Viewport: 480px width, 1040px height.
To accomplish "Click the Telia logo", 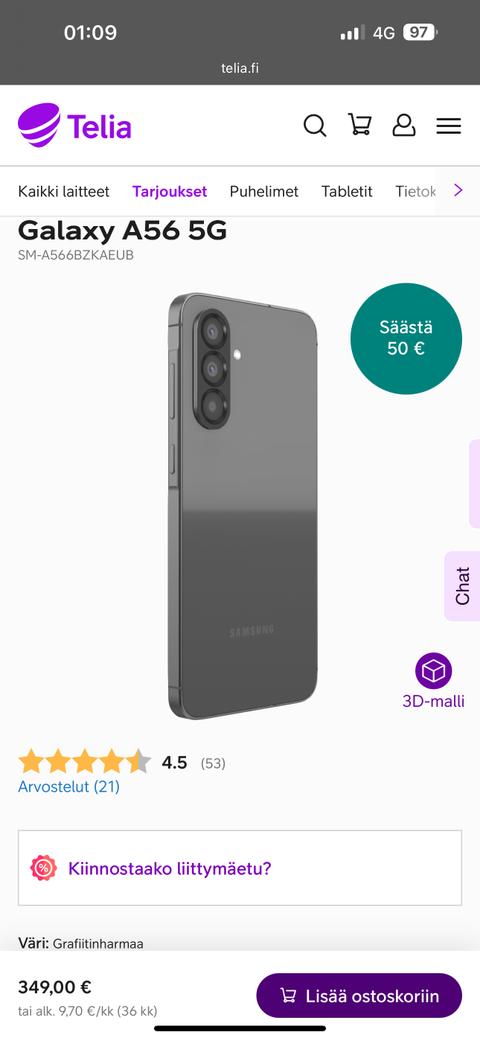I will tap(74, 125).
